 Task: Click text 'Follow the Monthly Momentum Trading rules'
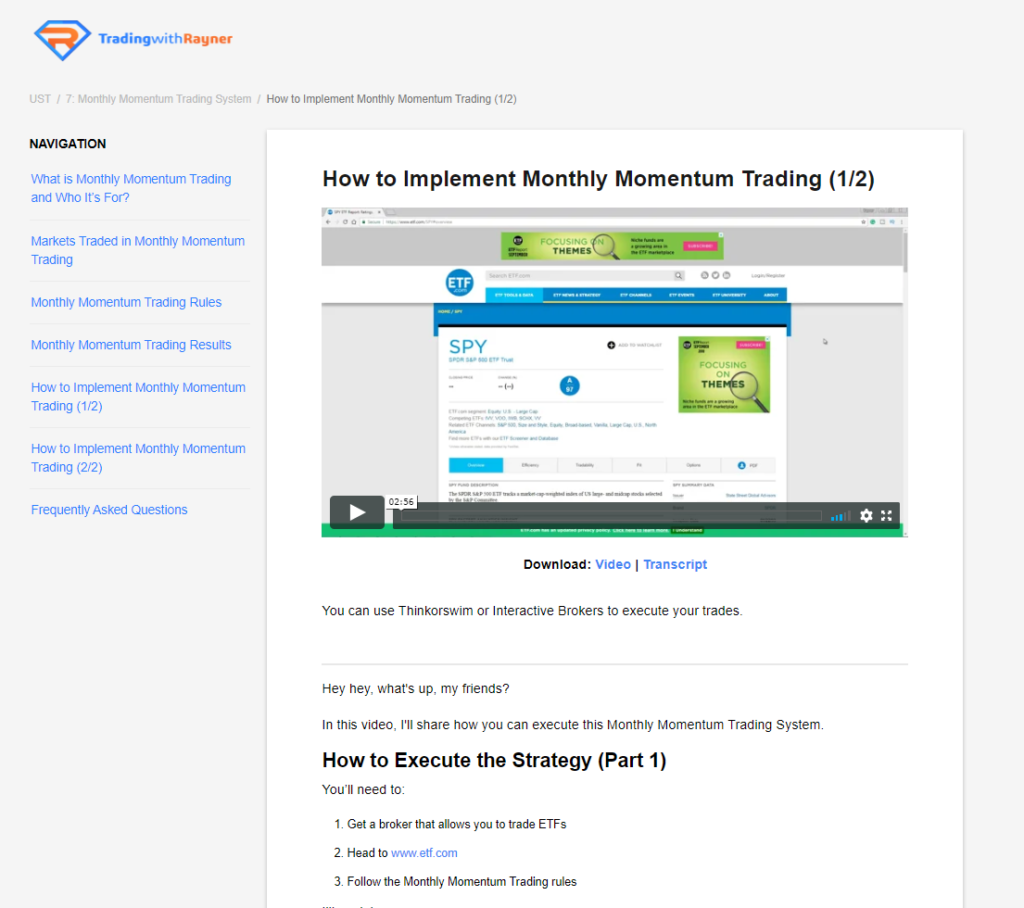coord(462,881)
